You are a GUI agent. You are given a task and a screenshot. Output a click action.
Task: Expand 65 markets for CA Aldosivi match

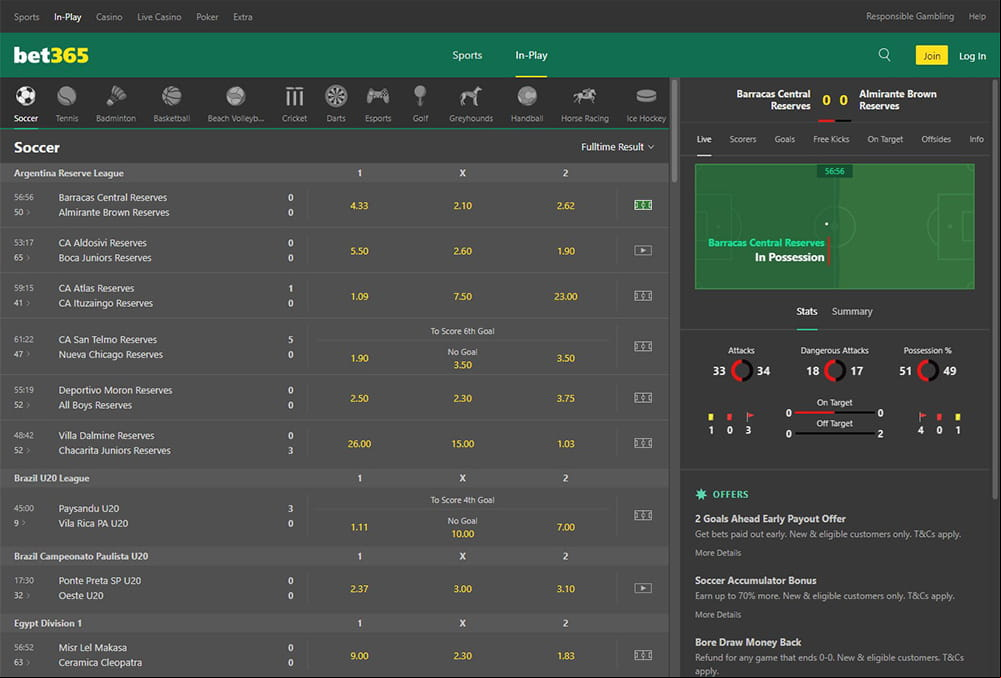click(22, 257)
